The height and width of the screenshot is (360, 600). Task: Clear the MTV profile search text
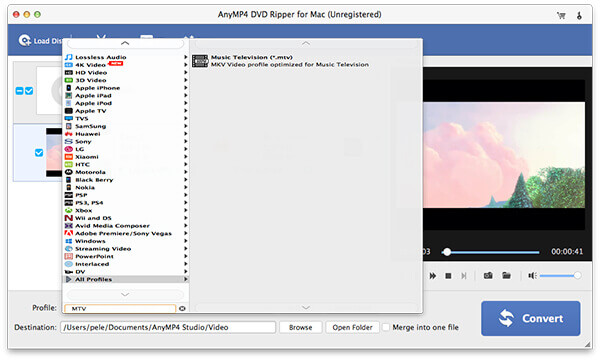(x=182, y=308)
